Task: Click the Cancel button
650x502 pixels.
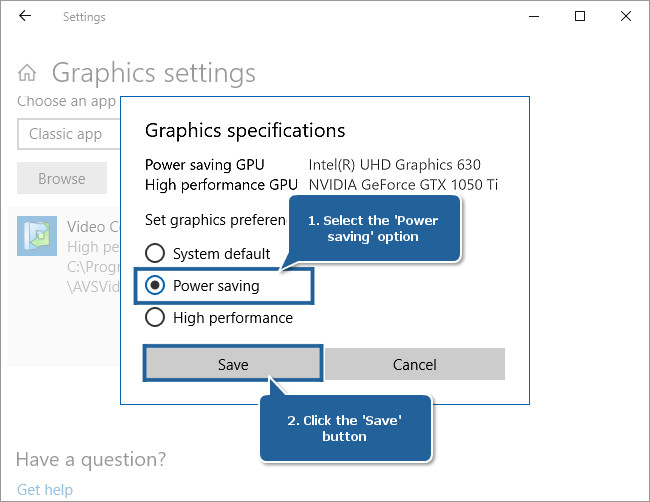Action: (x=415, y=364)
